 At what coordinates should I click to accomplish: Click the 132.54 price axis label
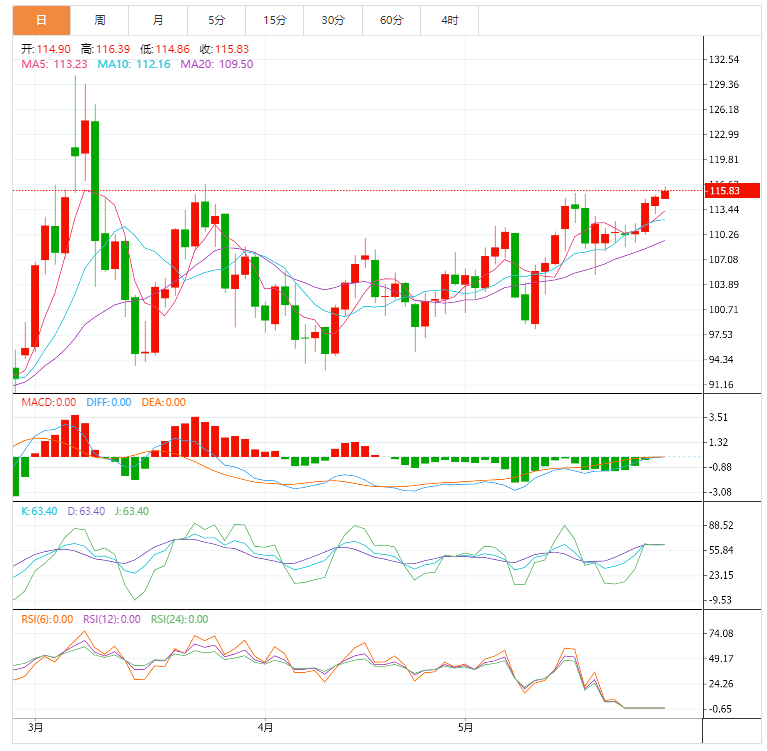[x=724, y=60]
